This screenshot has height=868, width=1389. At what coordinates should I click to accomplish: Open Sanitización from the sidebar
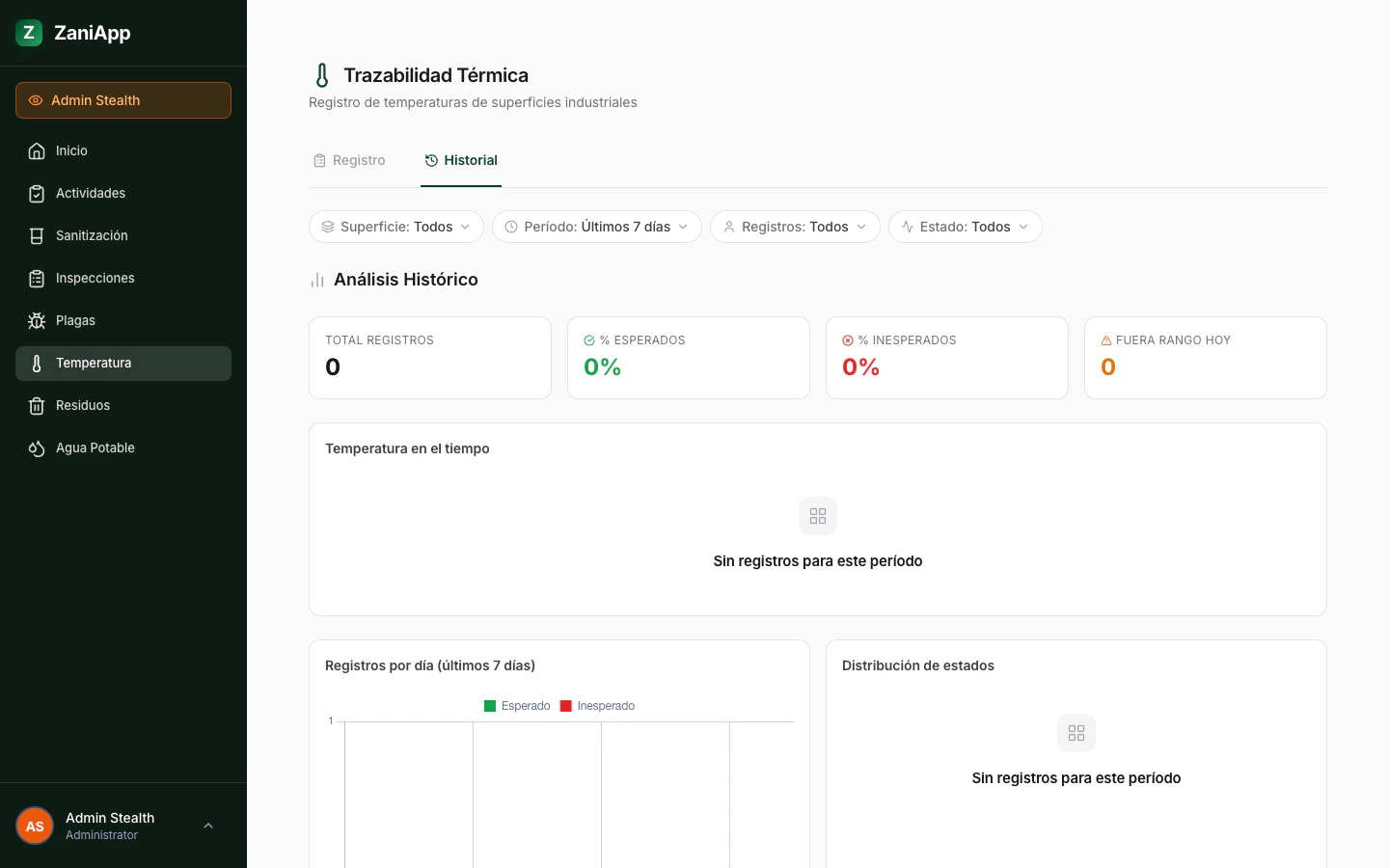pos(123,236)
